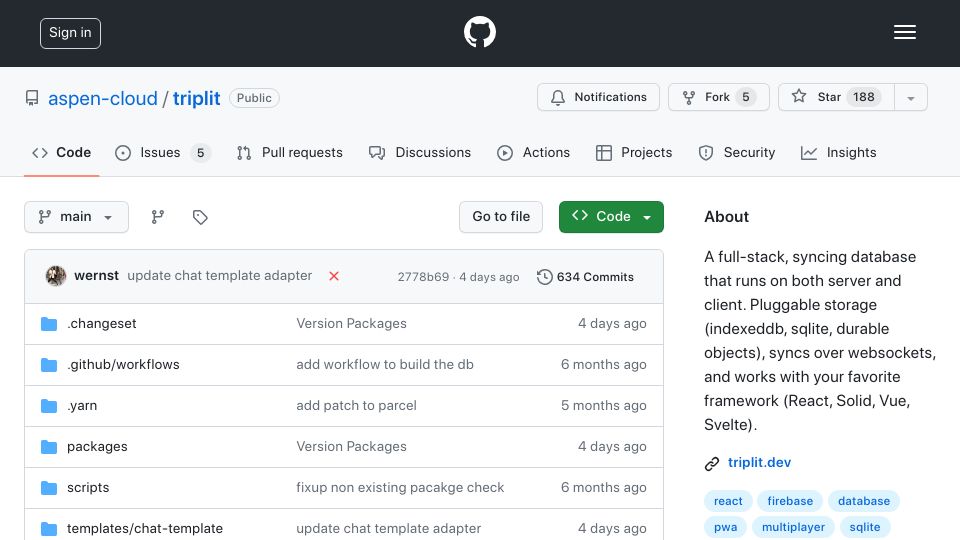This screenshot has width=960, height=540.
Task: Open the .github/workflows folder
Action: tap(123, 364)
